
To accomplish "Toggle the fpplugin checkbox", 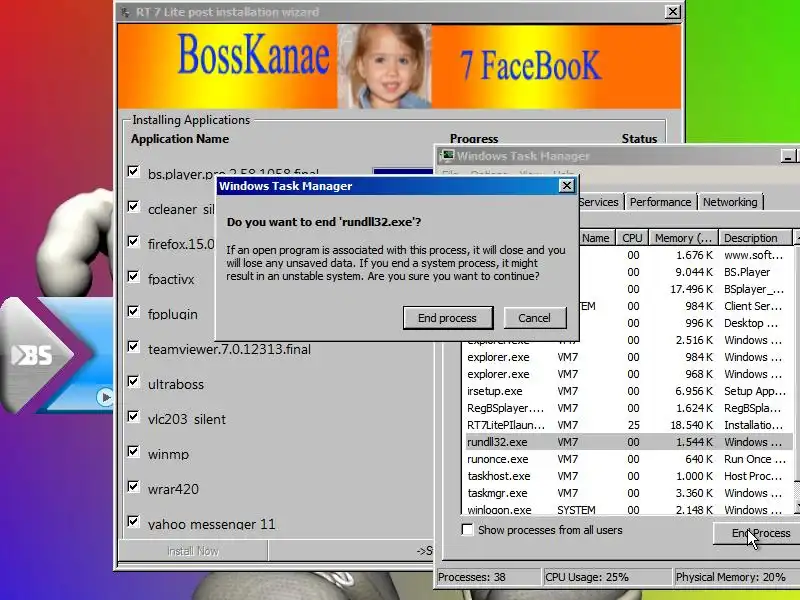I will pos(134,311).
